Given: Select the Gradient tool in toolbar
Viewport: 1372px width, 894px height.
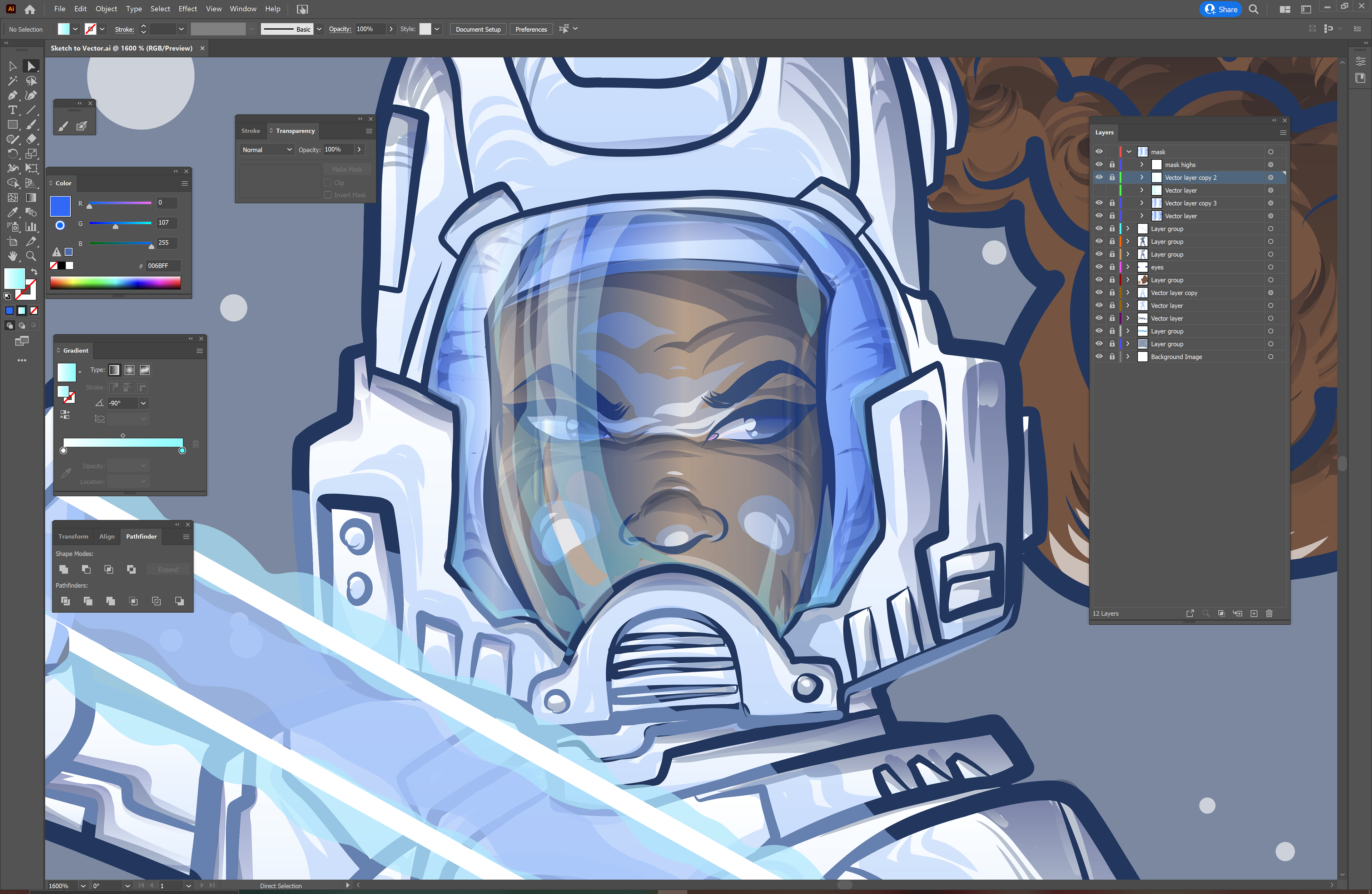Looking at the screenshot, I should 31,198.
